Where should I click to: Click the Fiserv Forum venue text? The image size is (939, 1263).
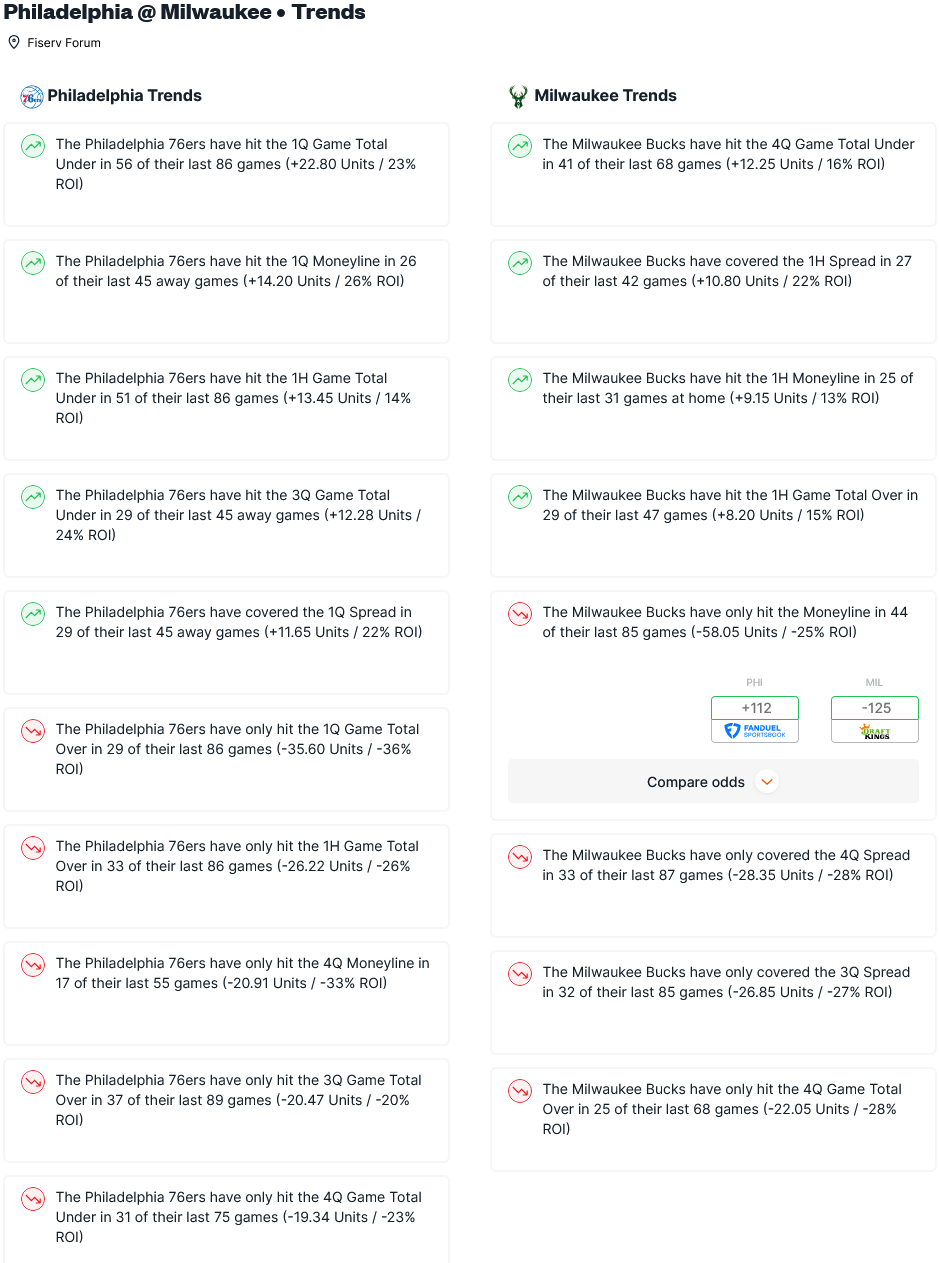tap(64, 43)
